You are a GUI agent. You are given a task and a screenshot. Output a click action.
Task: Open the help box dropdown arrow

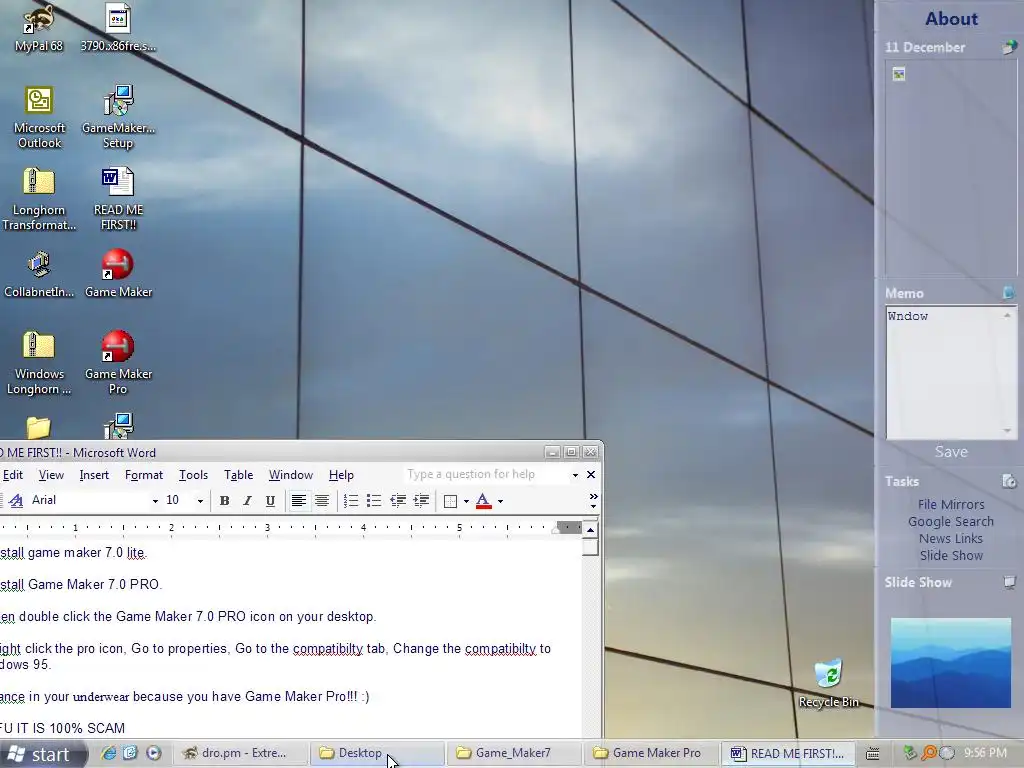575,475
